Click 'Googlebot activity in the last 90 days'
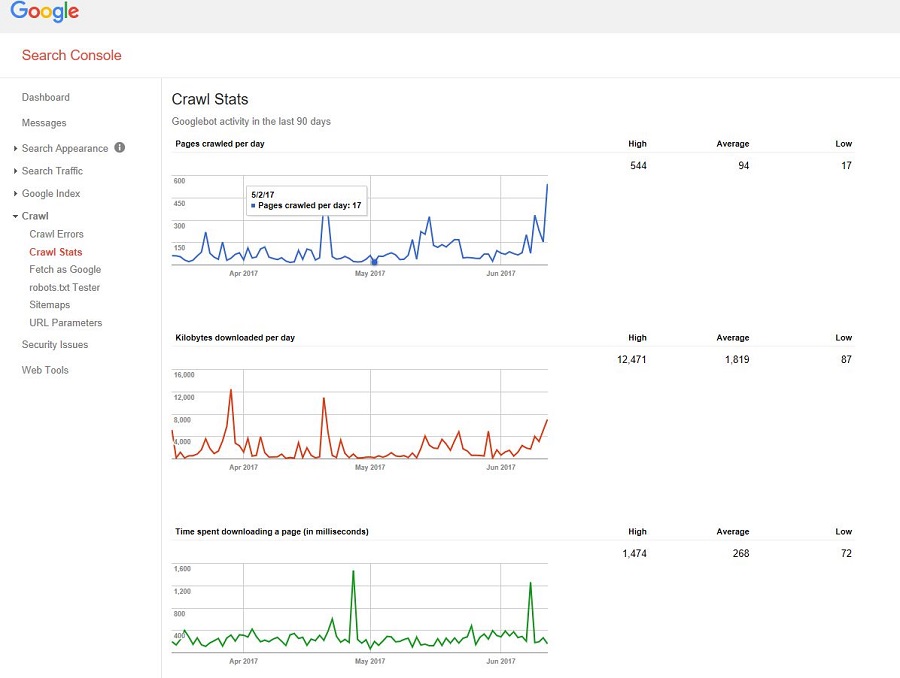Viewport: 900px width, 678px height. tap(251, 121)
